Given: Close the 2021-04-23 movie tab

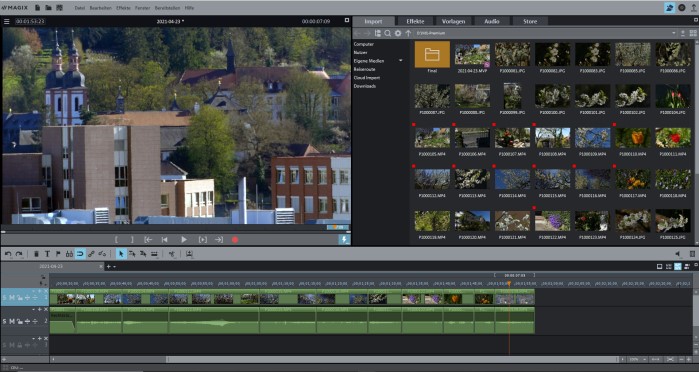Looking at the screenshot, I should tap(101, 266).
